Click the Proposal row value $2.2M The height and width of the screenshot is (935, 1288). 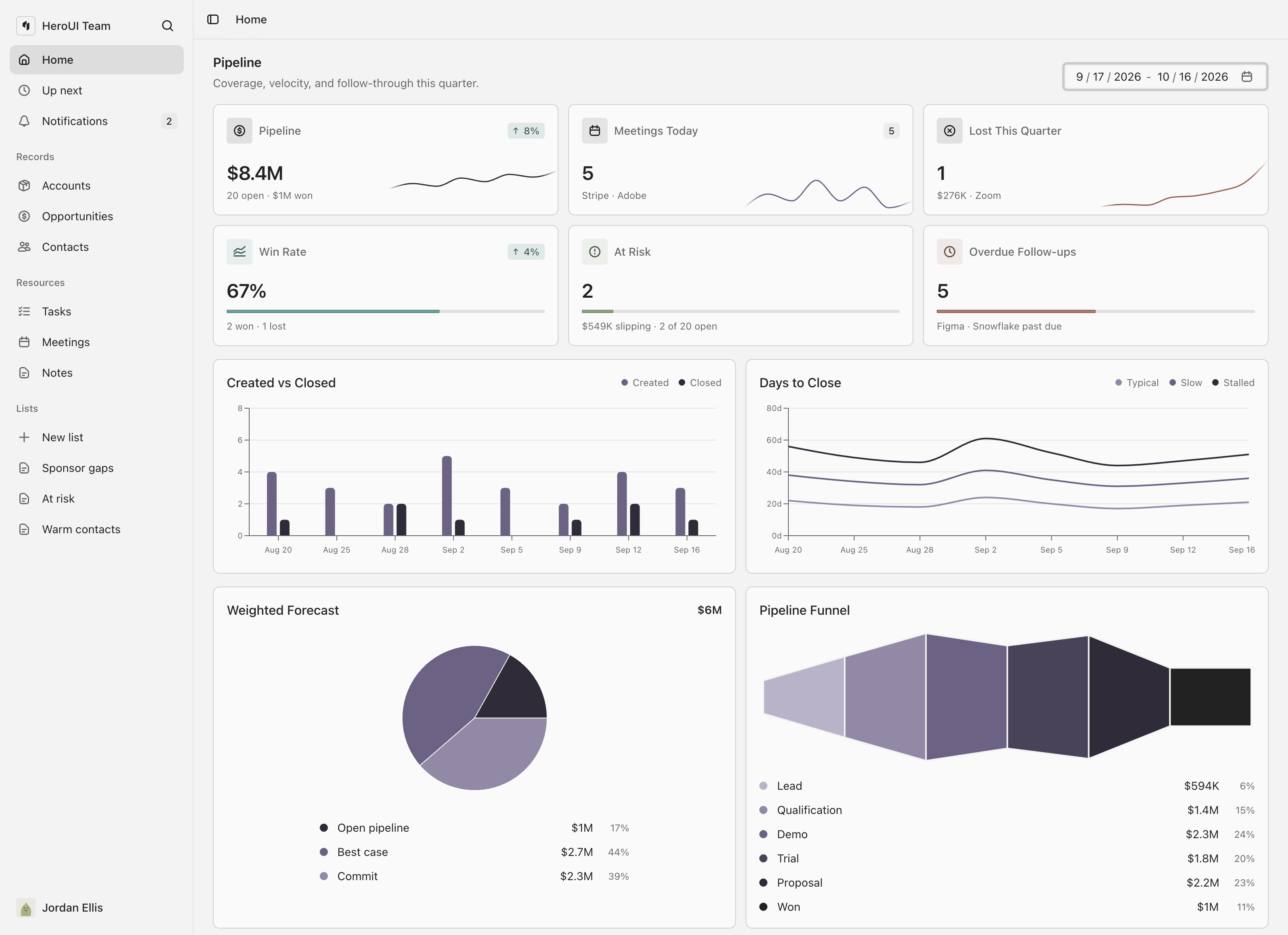1202,883
